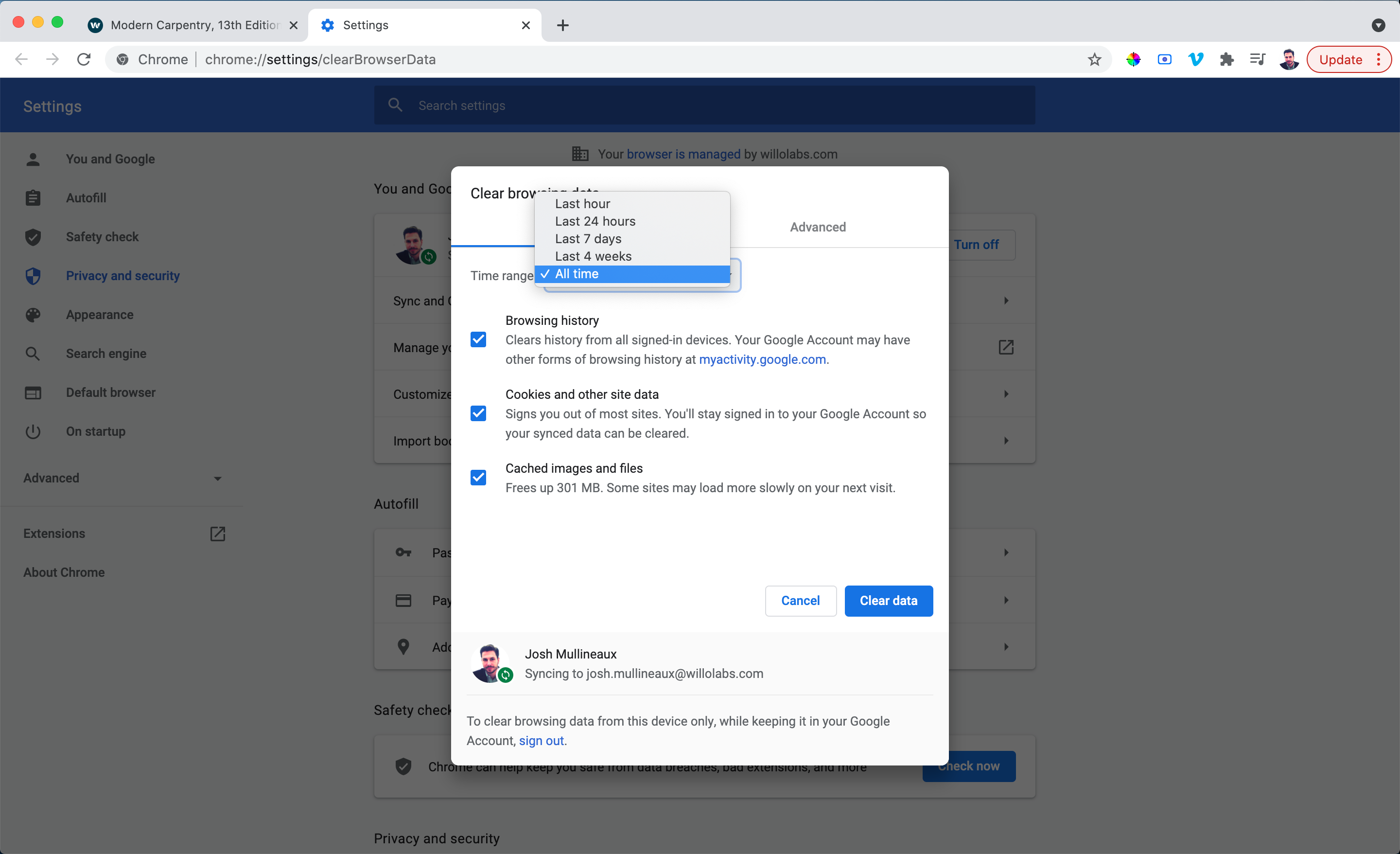Screen dimensions: 1400x854
Task: Click the Cancel button
Action: coord(800,601)
